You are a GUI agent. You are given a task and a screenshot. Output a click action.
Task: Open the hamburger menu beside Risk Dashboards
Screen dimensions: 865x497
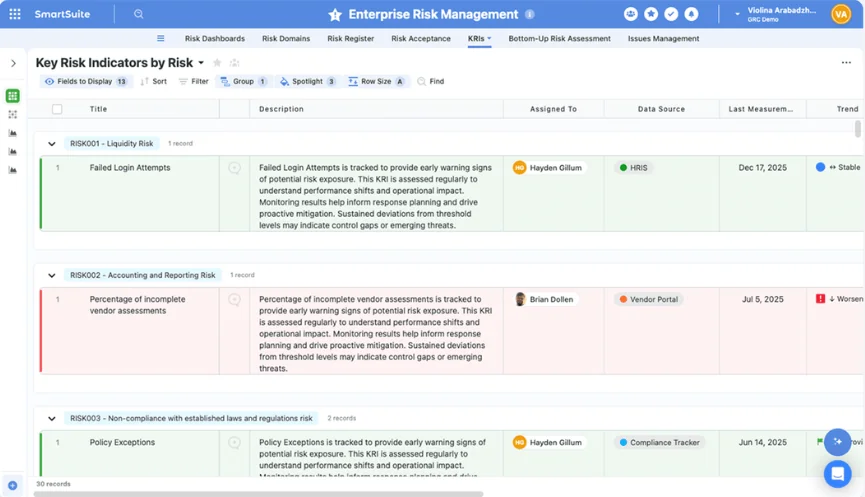(161, 39)
